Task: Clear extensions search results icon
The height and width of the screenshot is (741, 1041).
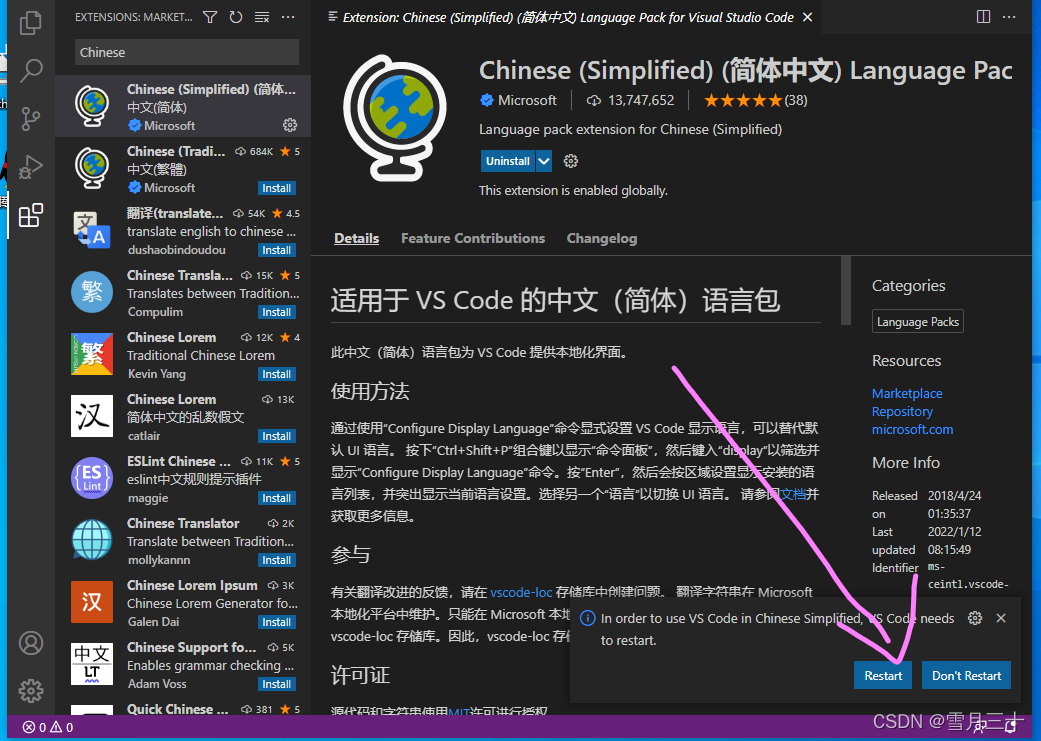Action: 262,17
